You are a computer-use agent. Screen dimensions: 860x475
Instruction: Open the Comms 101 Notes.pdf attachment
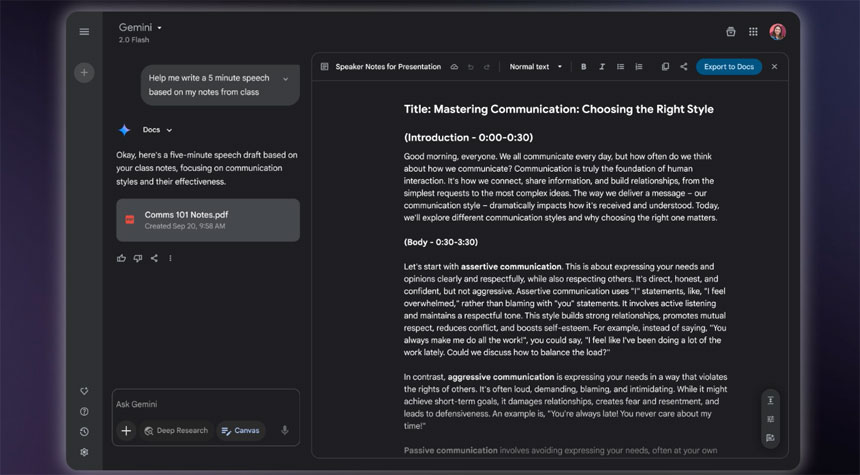208,220
